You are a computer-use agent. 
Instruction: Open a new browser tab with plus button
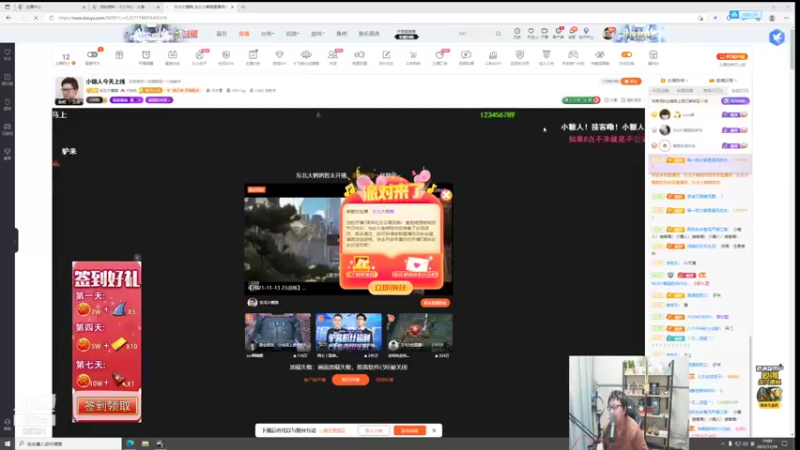coord(243,7)
